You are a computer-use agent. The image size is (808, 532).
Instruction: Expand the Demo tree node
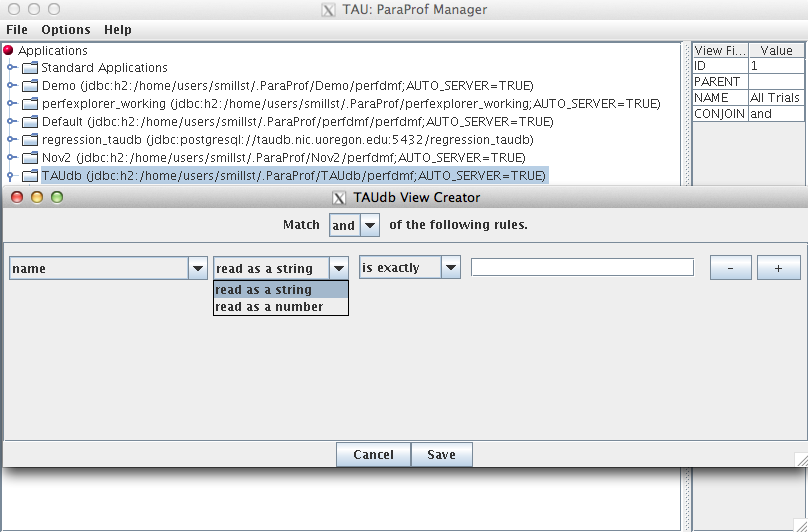pyautogui.click(x=11, y=86)
